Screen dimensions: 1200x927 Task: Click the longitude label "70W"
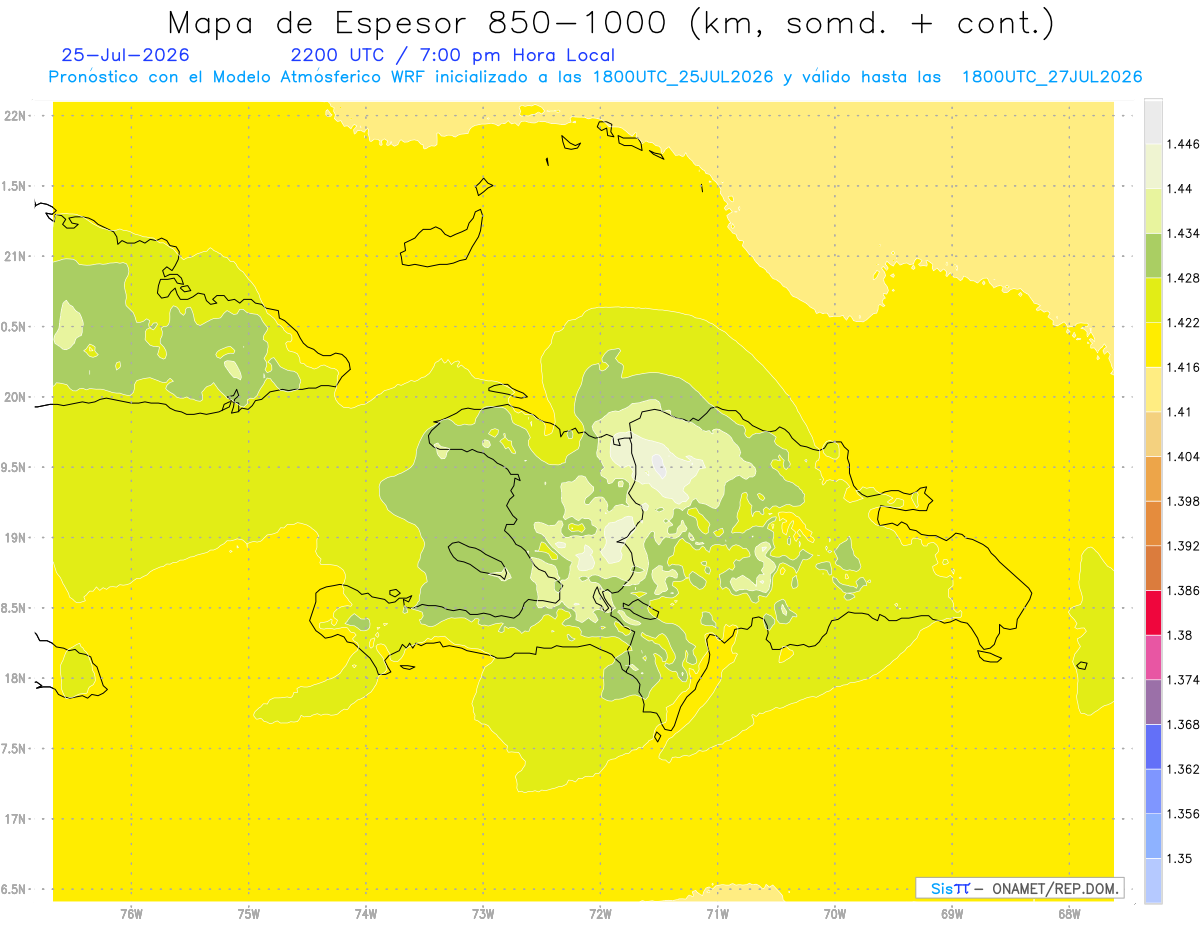point(835,914)
